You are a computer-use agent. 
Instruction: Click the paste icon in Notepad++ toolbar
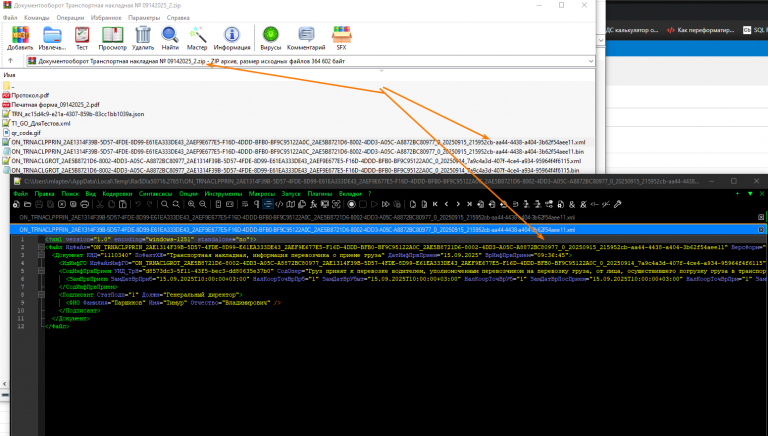click(x=123, y=204)
